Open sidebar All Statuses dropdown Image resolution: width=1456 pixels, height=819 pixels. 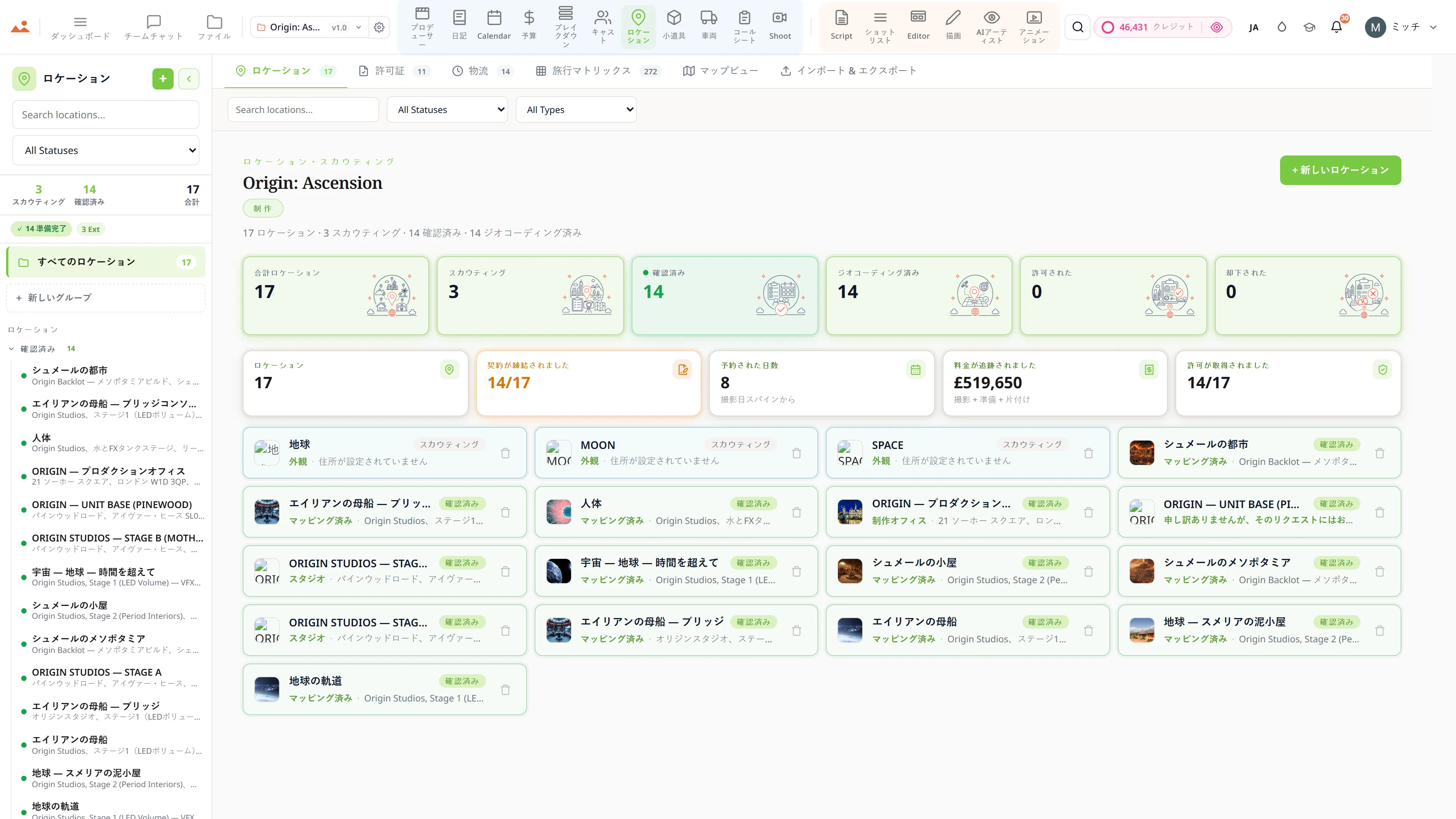pos(106,151)
